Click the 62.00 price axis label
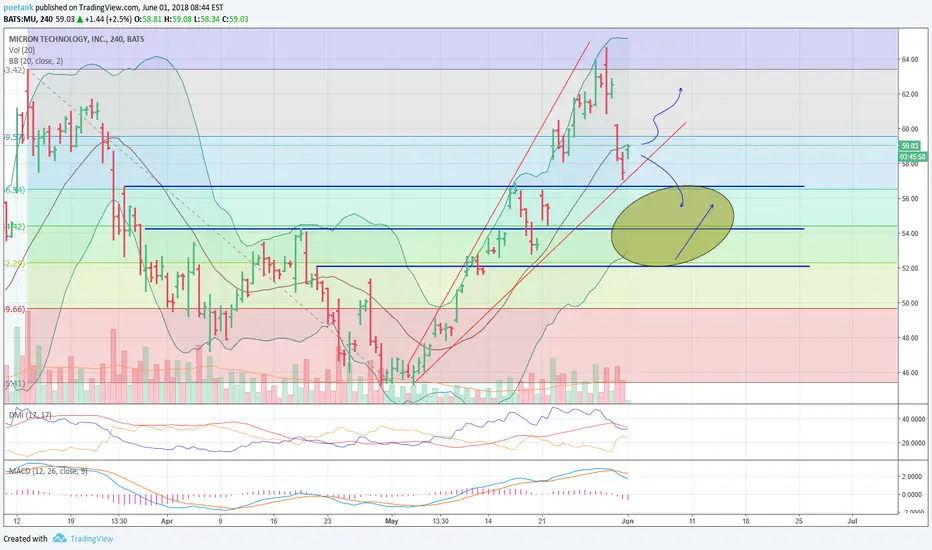The image size is (932, 550). click(x=909, y=95)
